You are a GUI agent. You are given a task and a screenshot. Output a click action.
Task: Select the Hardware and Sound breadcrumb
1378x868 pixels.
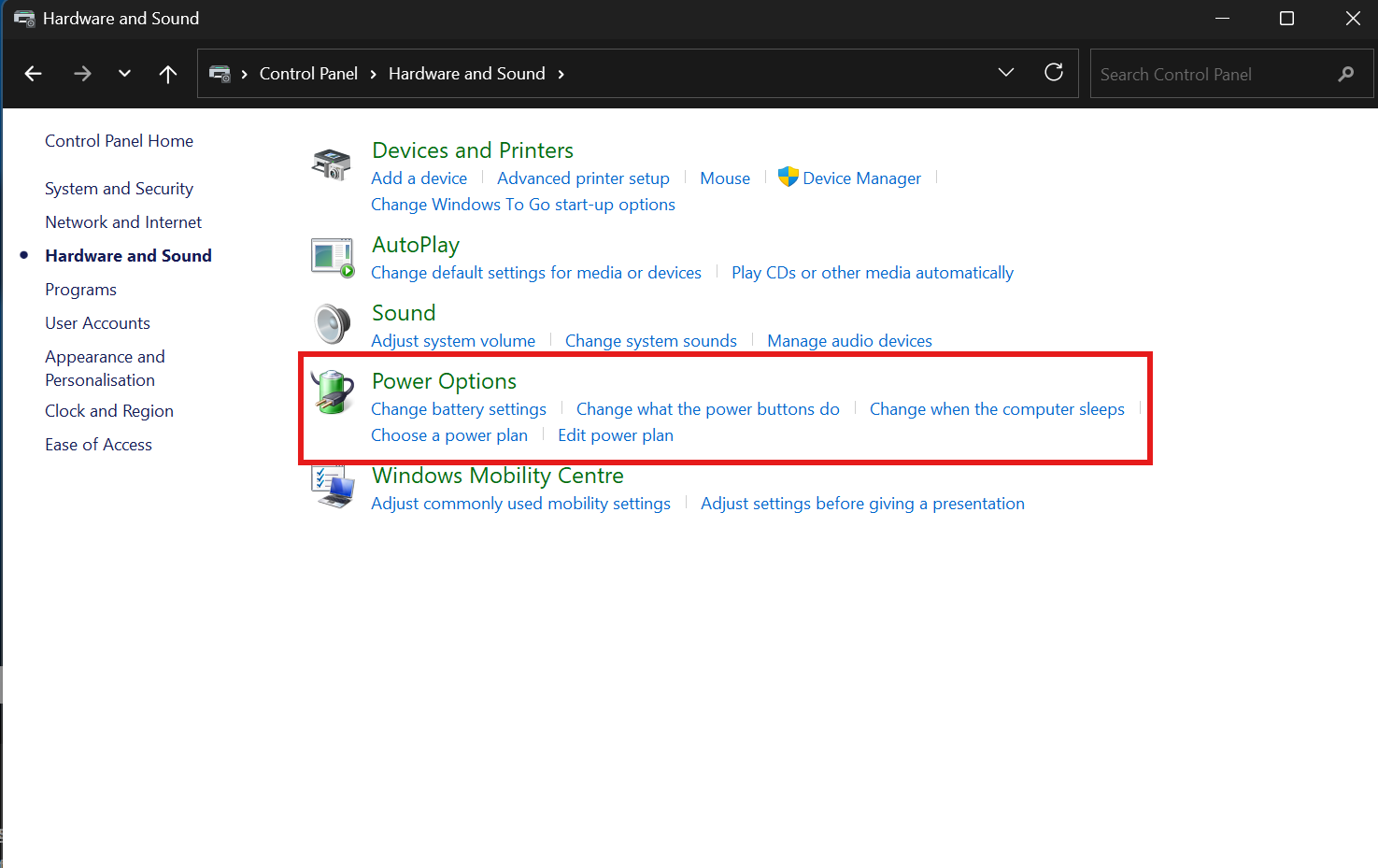pos(466,74)
